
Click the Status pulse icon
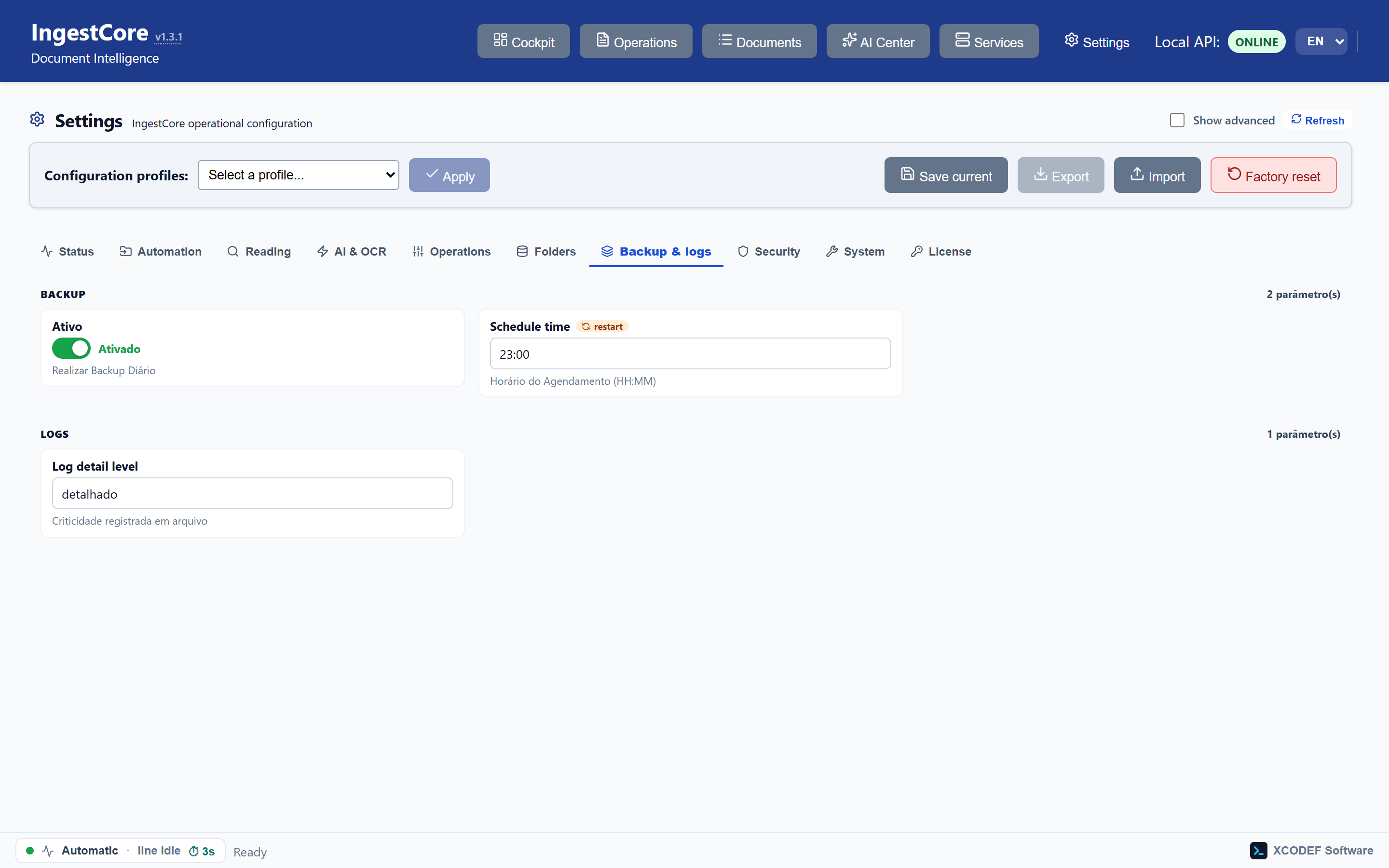[x=47, y=251]
